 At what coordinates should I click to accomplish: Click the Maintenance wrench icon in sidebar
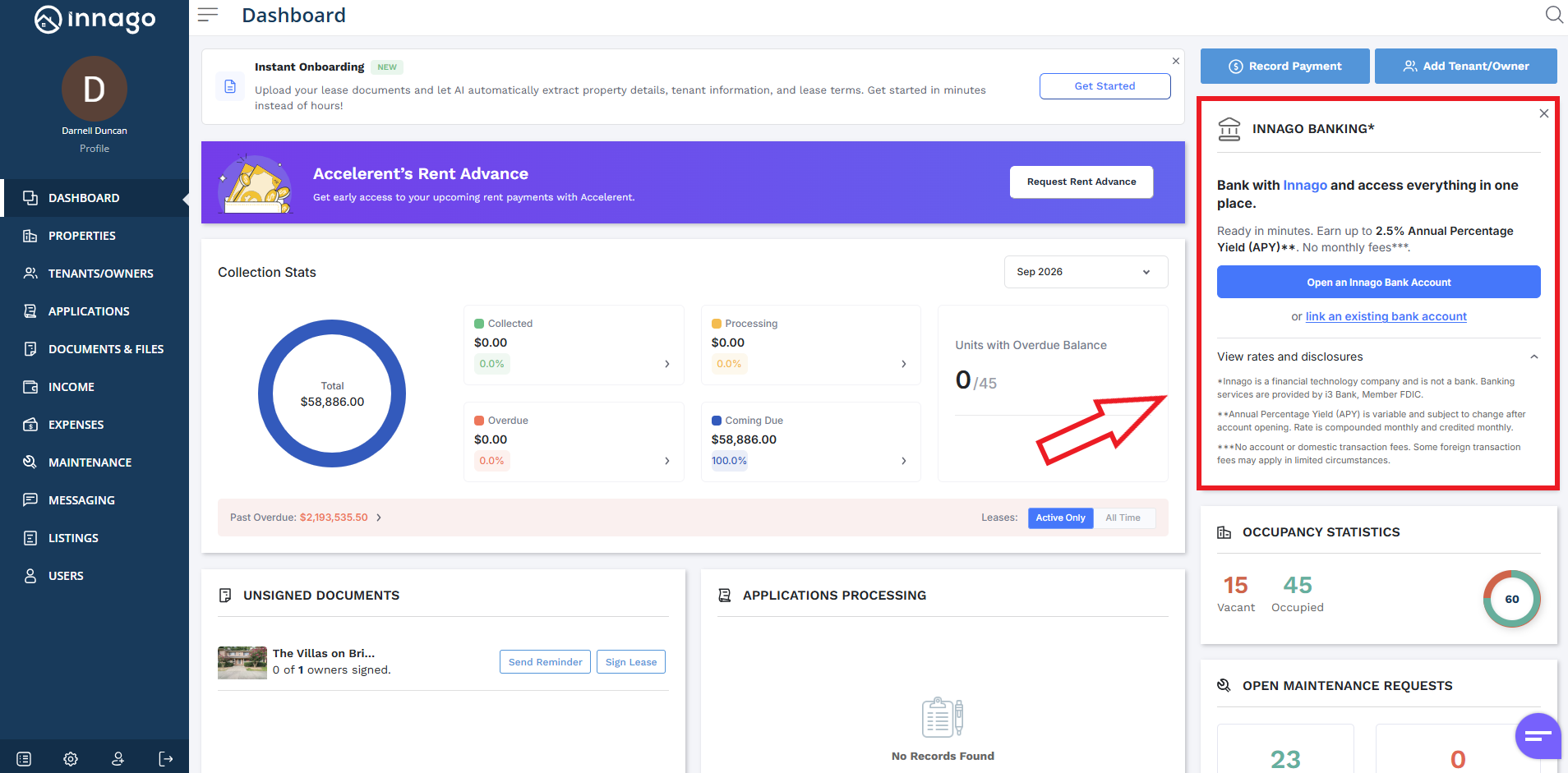point(30,462)
